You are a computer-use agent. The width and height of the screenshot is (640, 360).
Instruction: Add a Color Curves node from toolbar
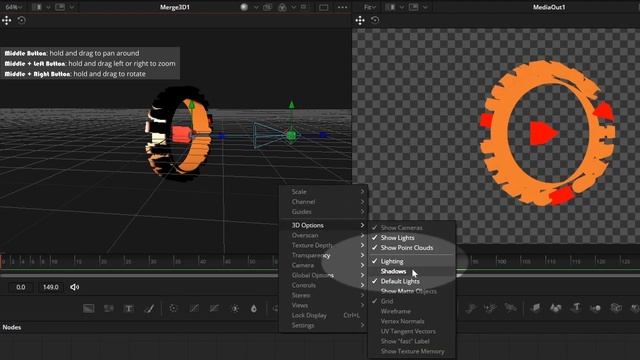194,309
